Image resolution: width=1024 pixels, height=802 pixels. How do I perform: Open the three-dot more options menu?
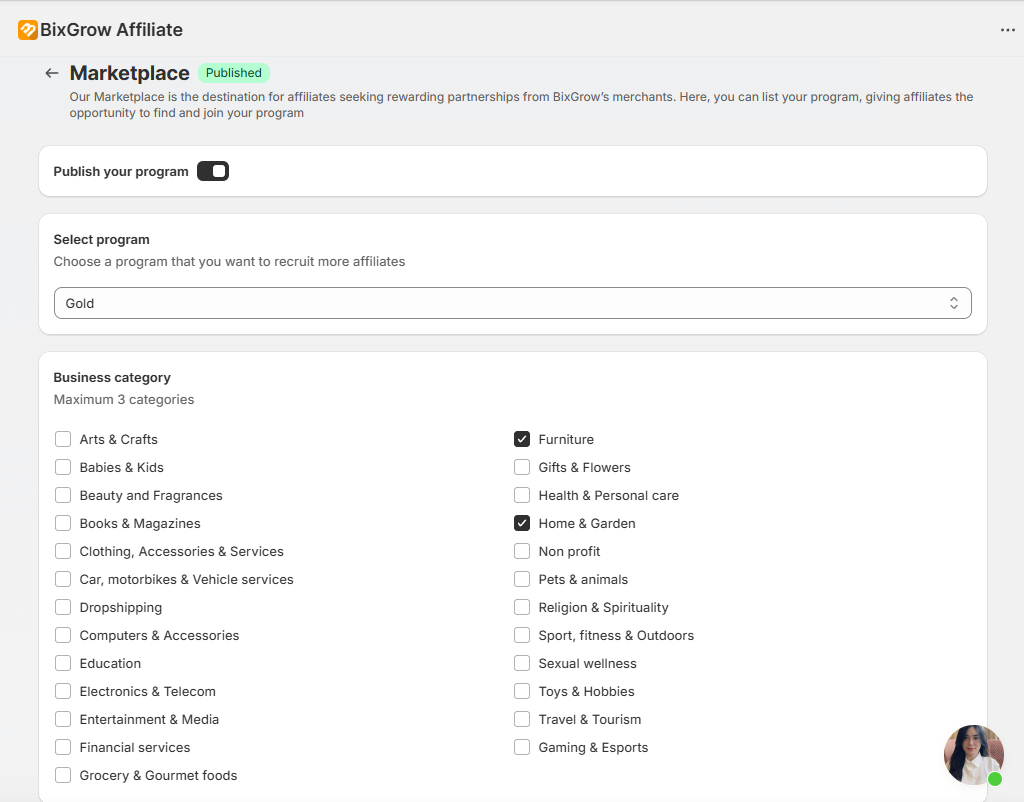(x=1007, y=30)
